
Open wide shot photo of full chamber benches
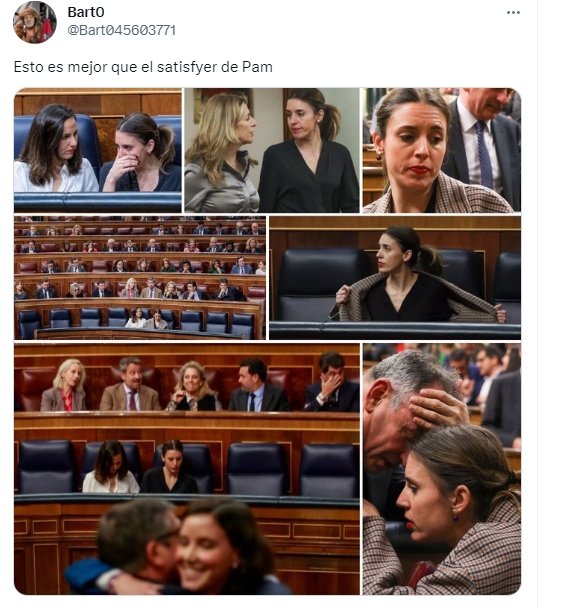click(140, 278)
